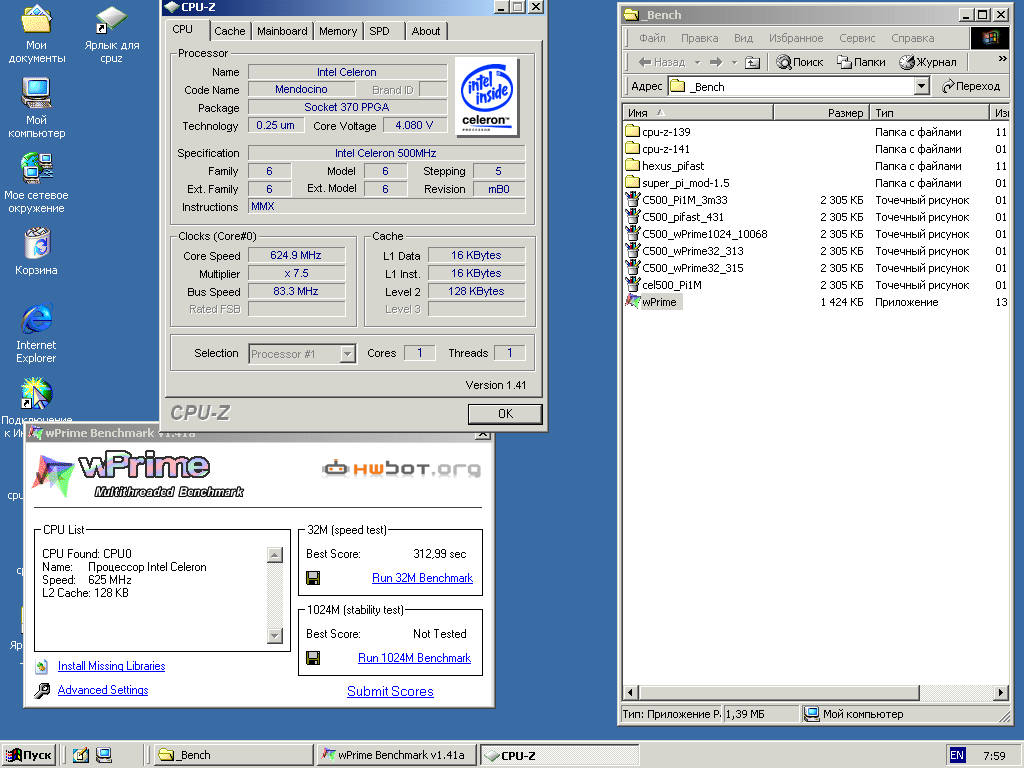1024x768 pixels.
Task: Open the address bar dropdown in _Bench
Action: coord(921,86)
